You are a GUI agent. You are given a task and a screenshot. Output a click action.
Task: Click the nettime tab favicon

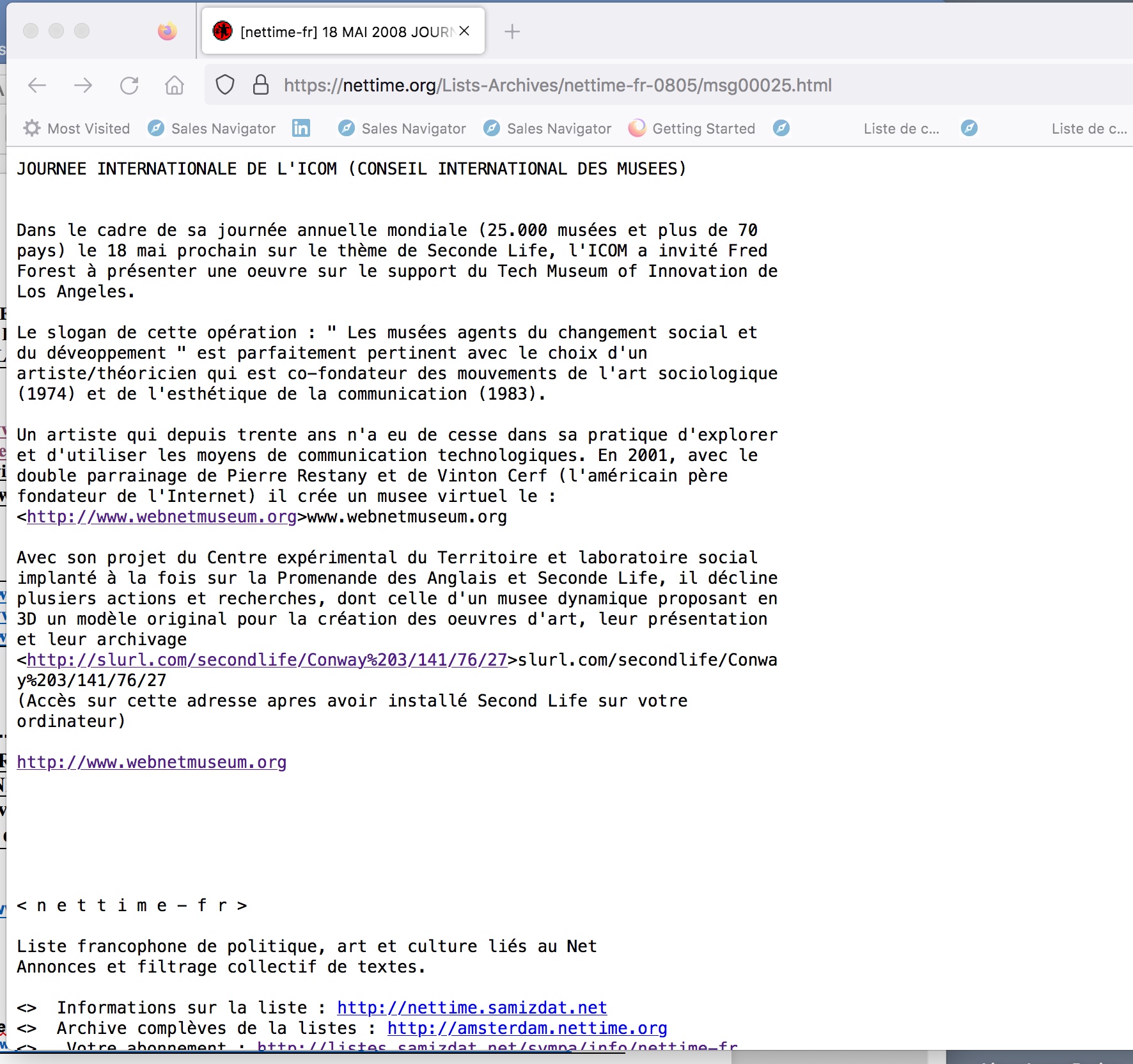pos(223,31)
